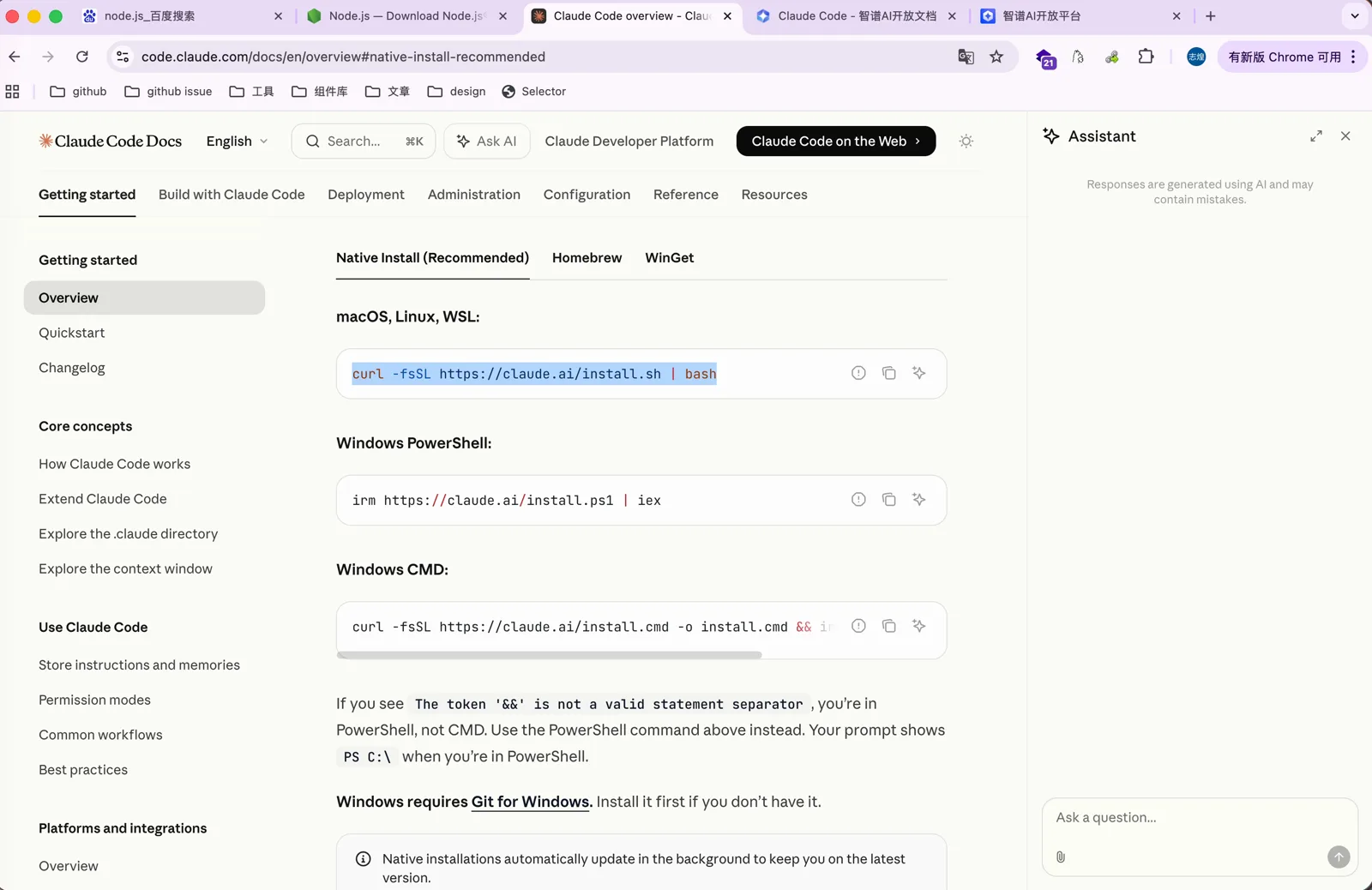Attach a file in the Assistant input
1372x890 pixels.
1061,857
